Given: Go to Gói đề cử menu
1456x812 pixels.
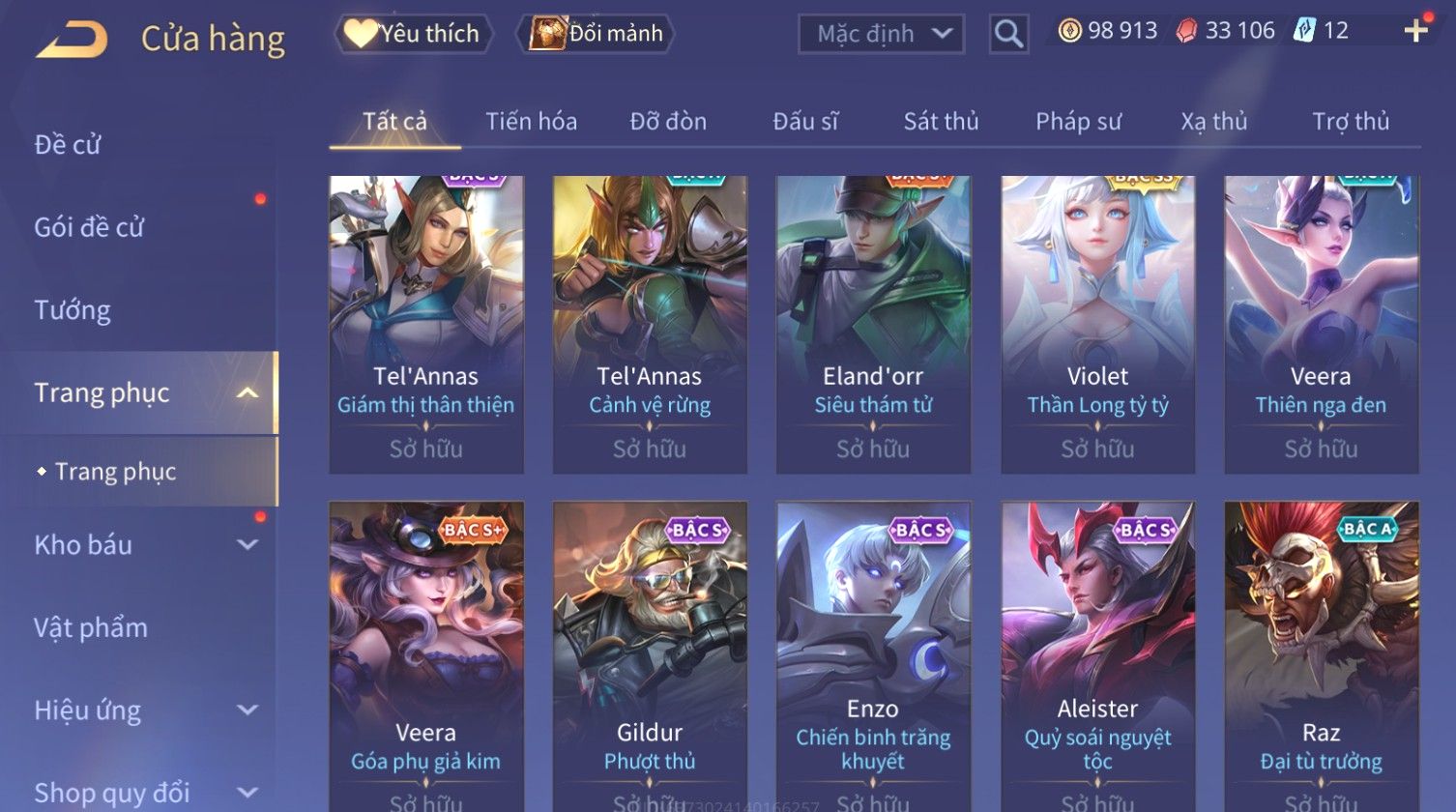Looking at the screenshot, I should (89, 227).
